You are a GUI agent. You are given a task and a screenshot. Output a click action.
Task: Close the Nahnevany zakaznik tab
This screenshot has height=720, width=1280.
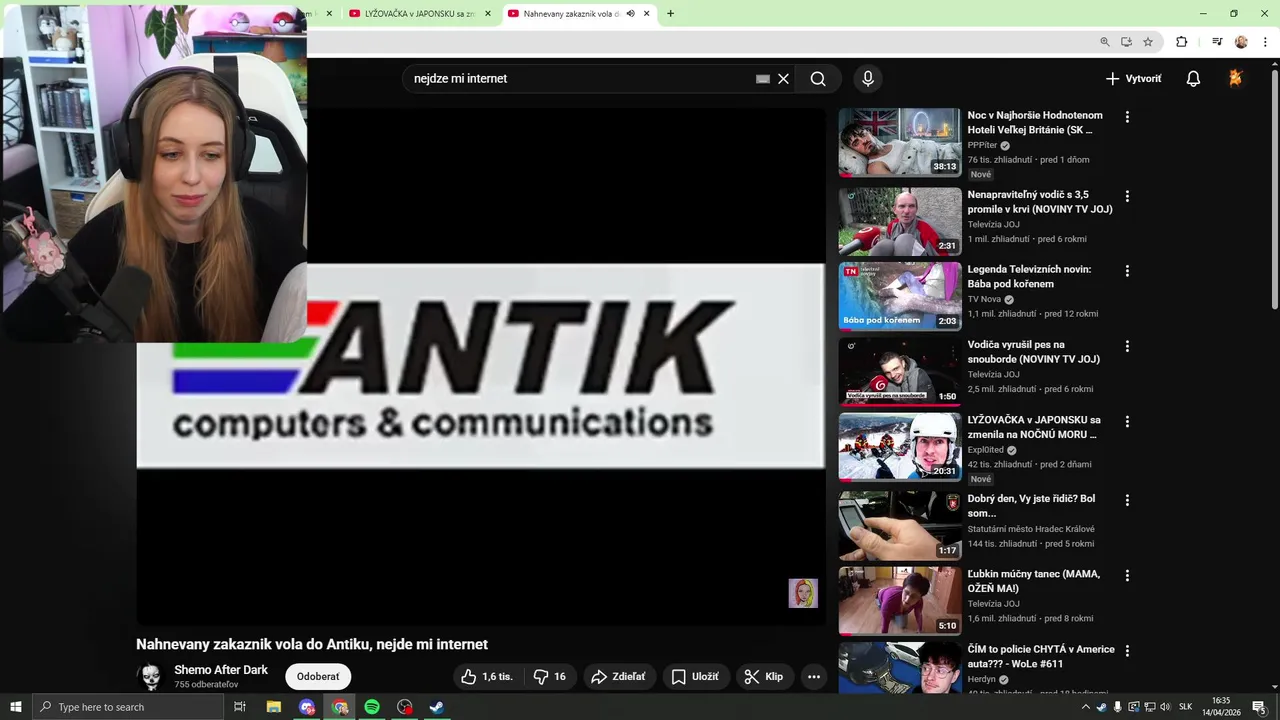647,14
